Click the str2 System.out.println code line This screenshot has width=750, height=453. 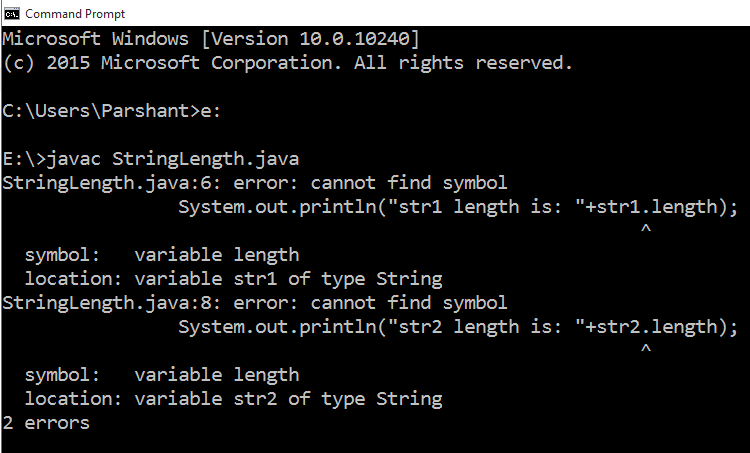[457, 327]
